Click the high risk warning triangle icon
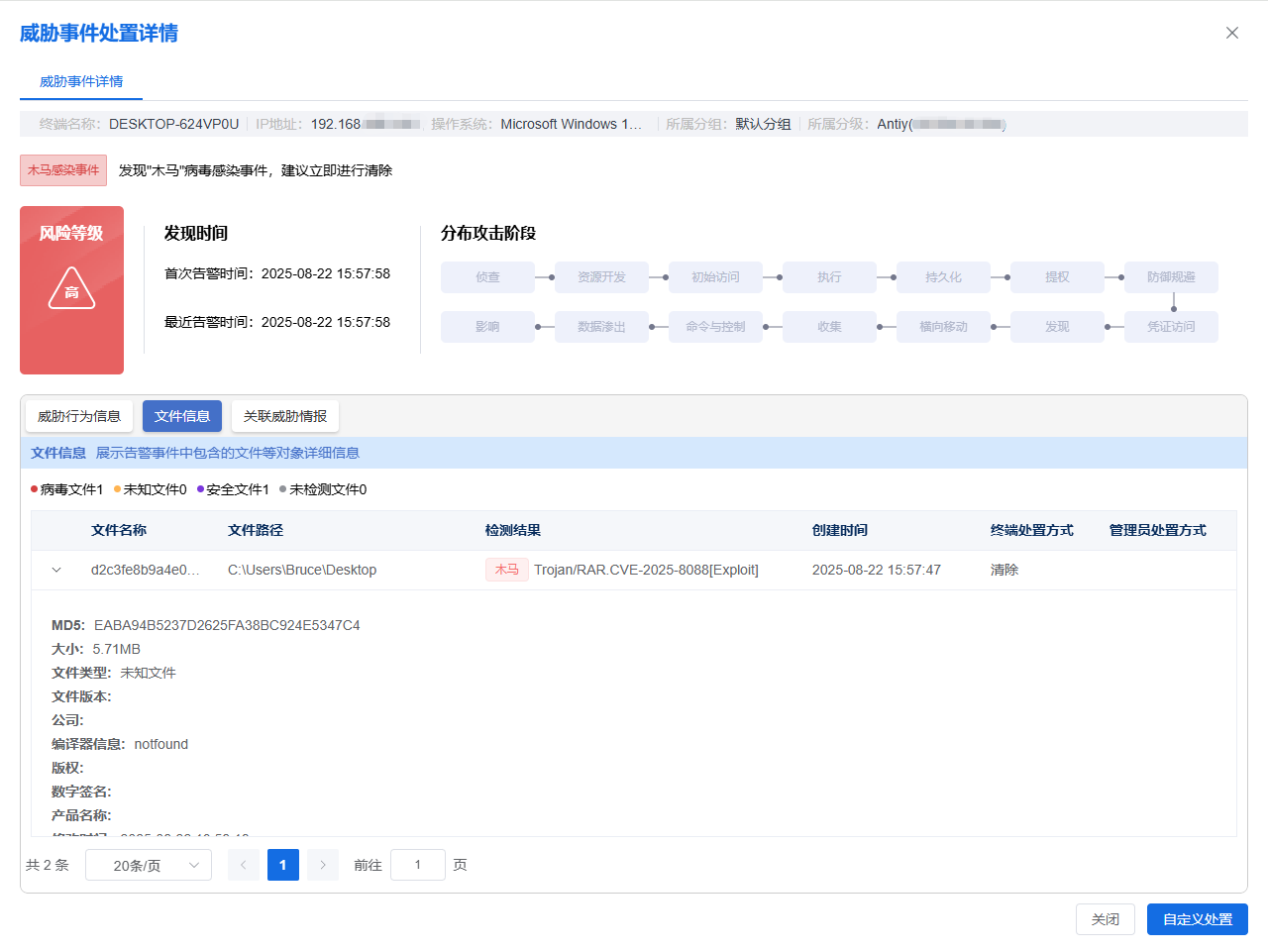Screen dimensions: 1268x952 [x=71, y=289]
